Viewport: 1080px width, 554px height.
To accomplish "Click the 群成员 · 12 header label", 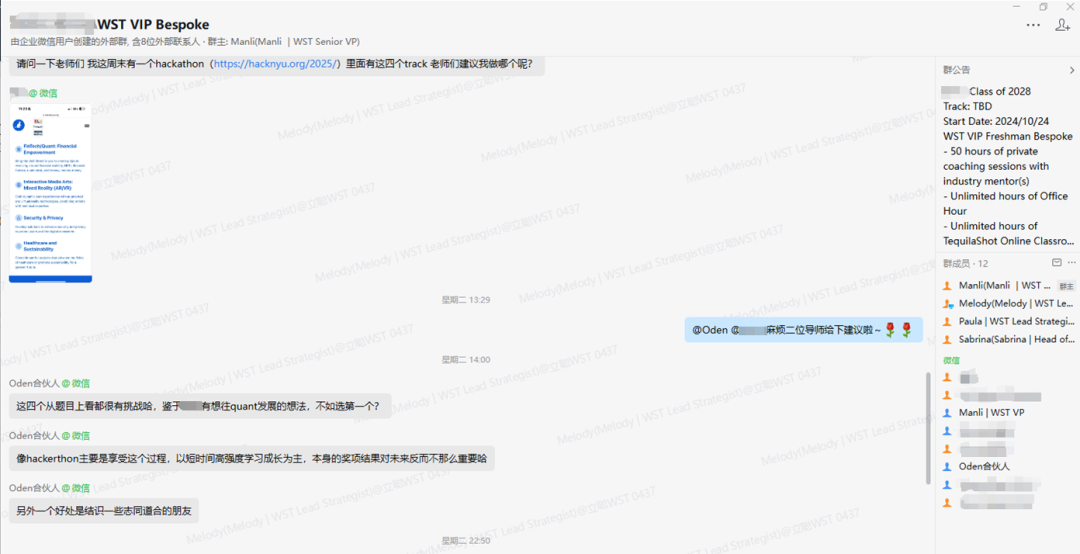I will (966, 263).
